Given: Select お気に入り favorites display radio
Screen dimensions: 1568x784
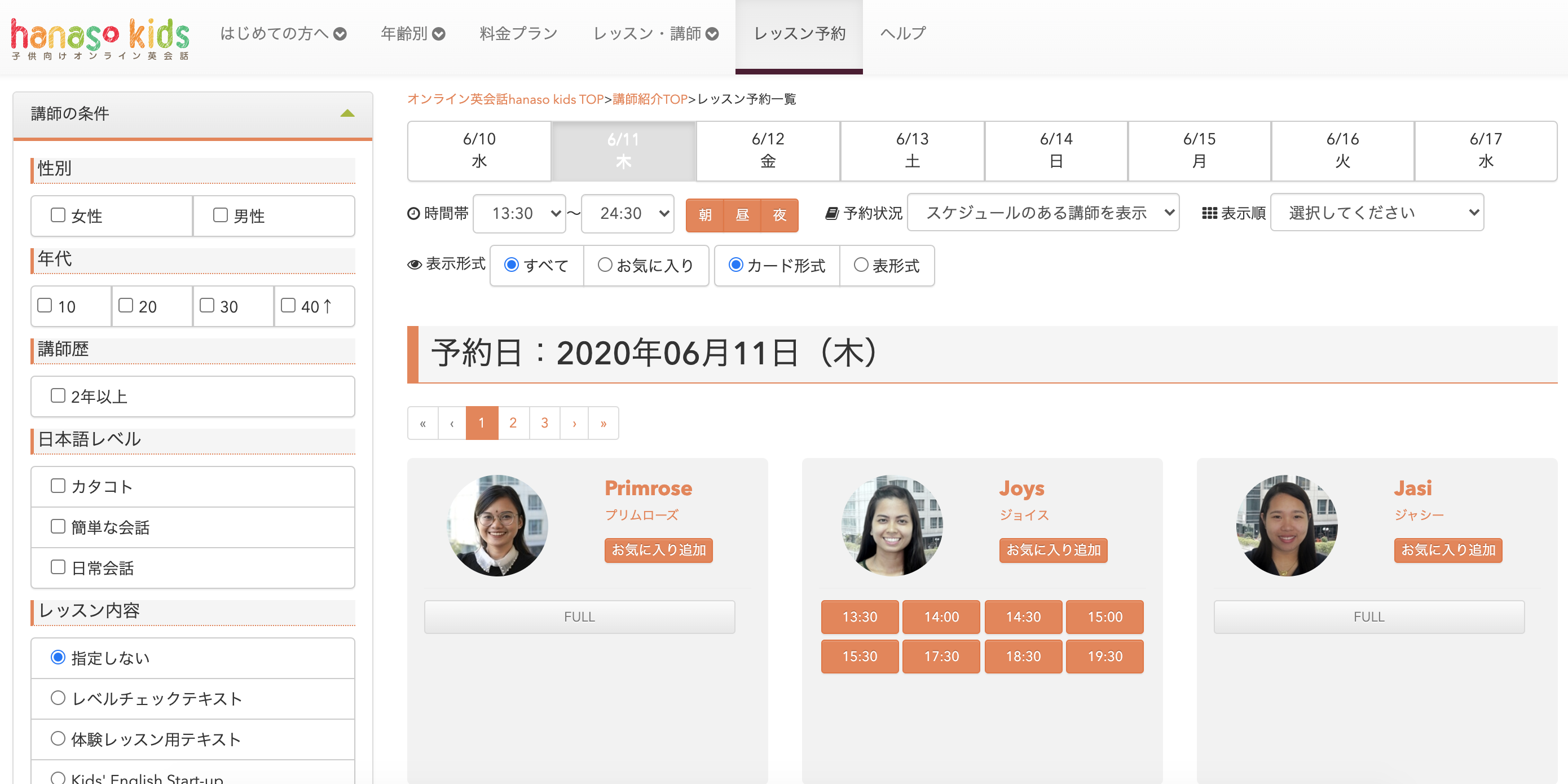Looking at the screenshot, I should (605, 265).
